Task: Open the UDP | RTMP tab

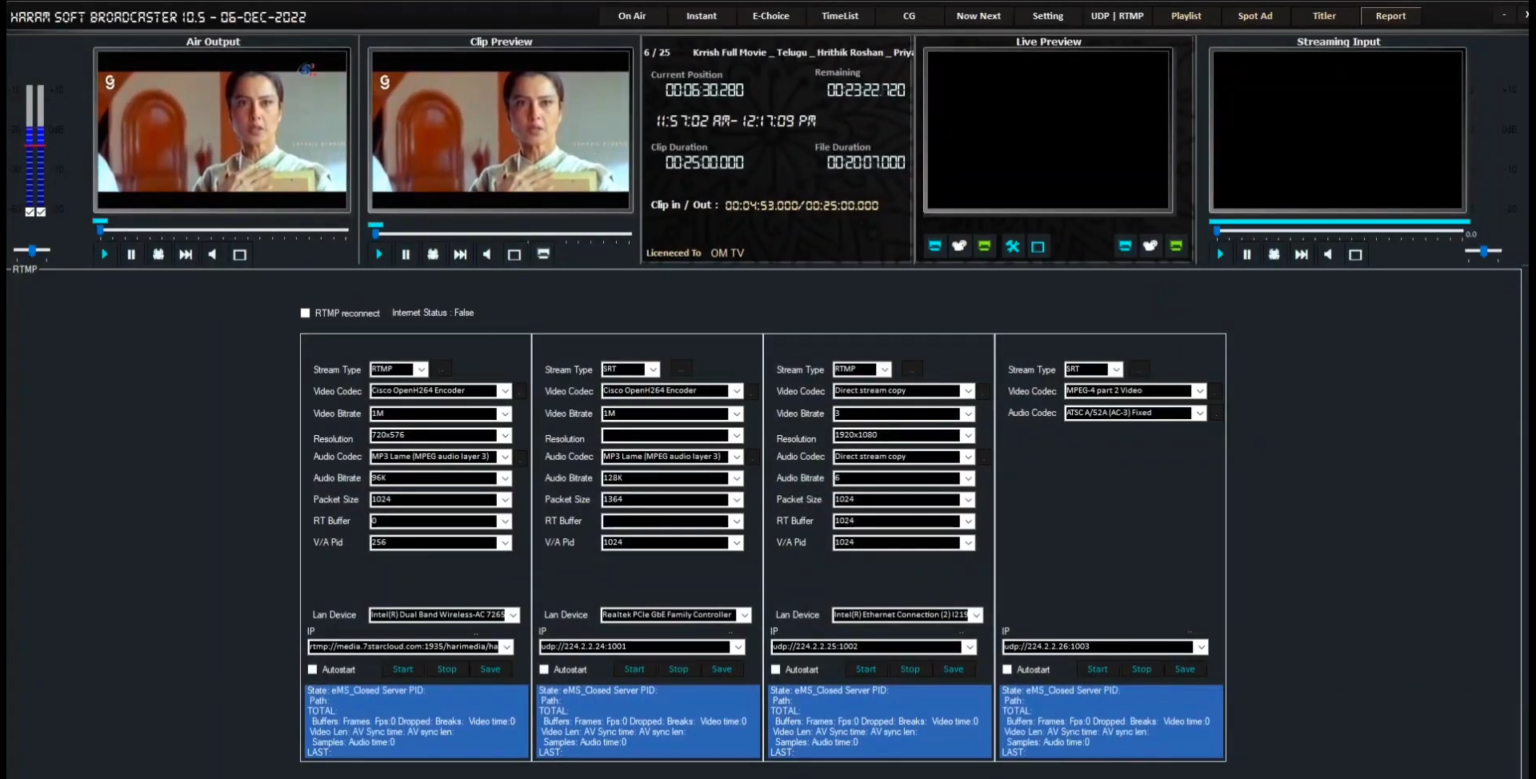Action: [1117, 16]
